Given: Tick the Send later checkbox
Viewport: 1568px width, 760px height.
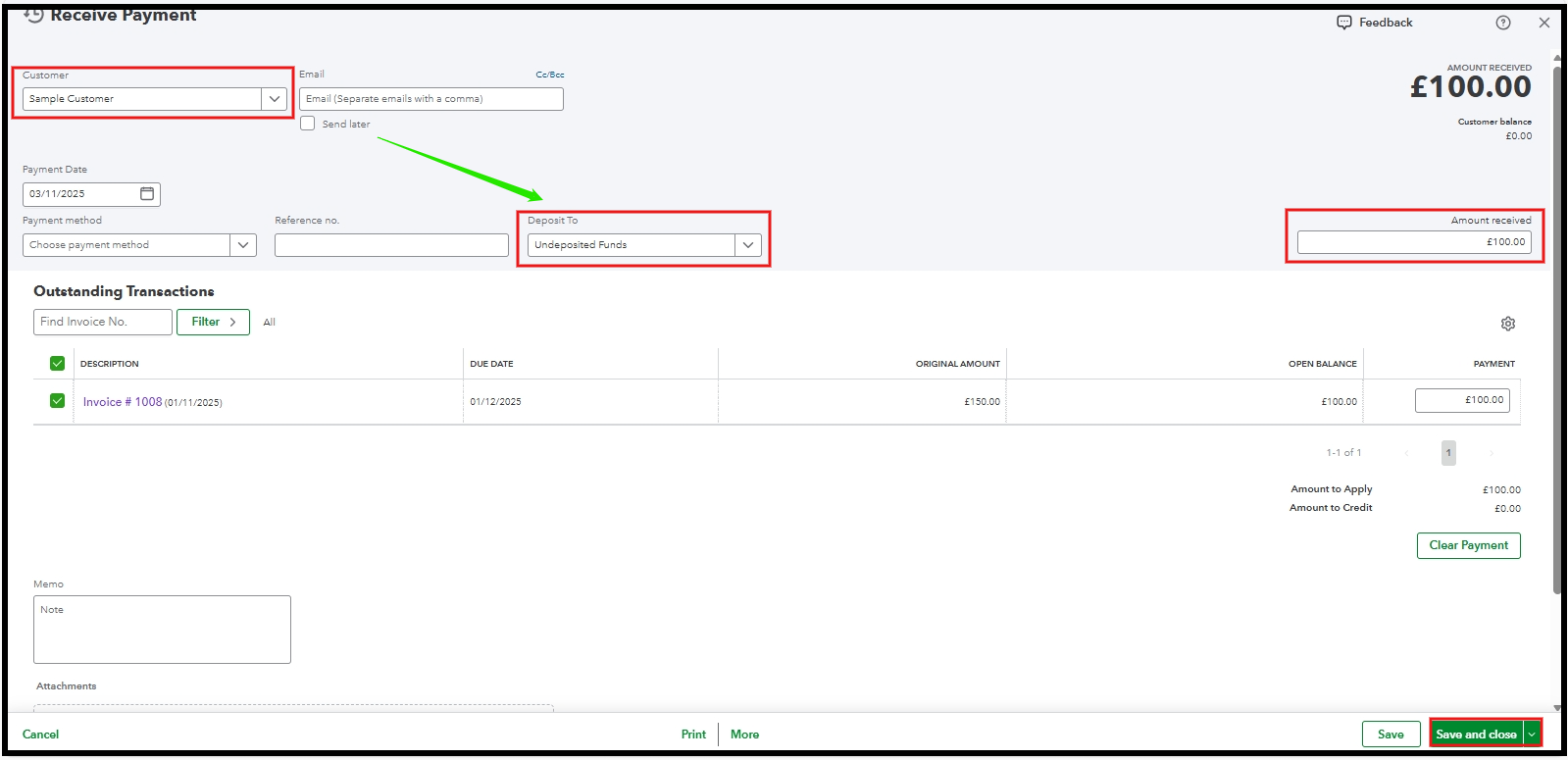Looking at the screenshot, I should point(308,124).
